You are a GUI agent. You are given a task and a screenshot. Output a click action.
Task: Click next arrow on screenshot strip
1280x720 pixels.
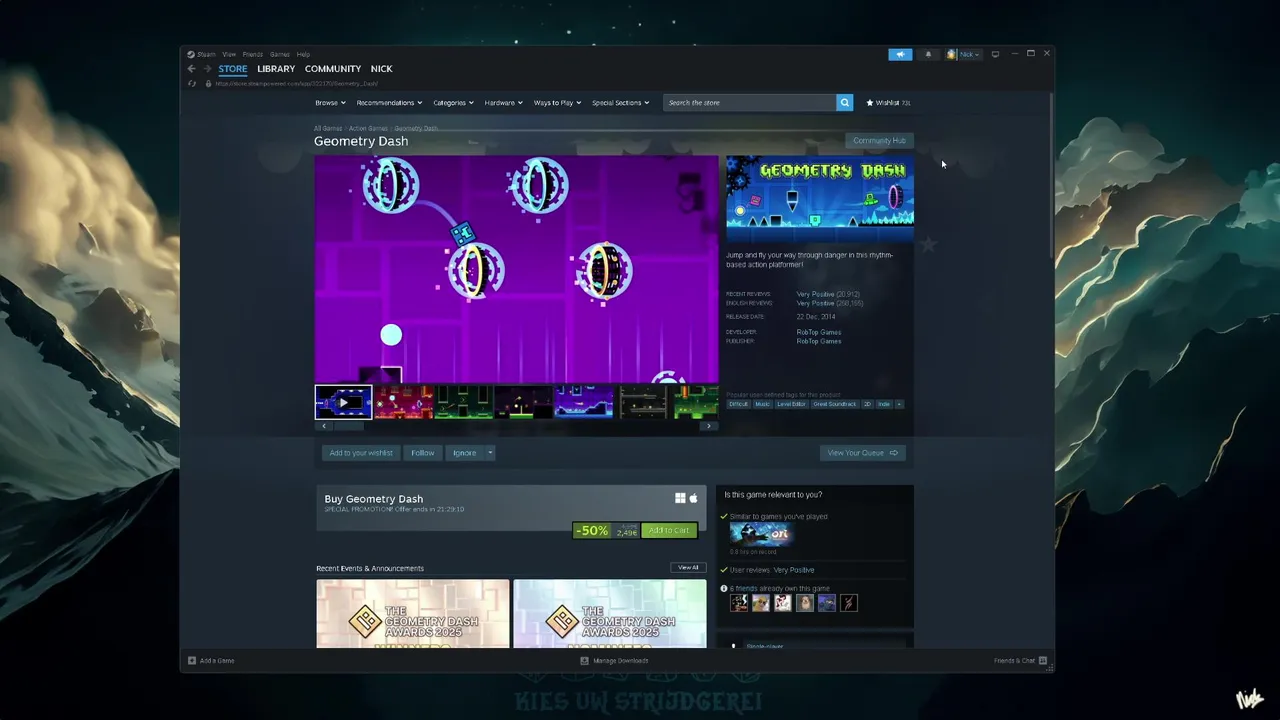coord(709,426)
